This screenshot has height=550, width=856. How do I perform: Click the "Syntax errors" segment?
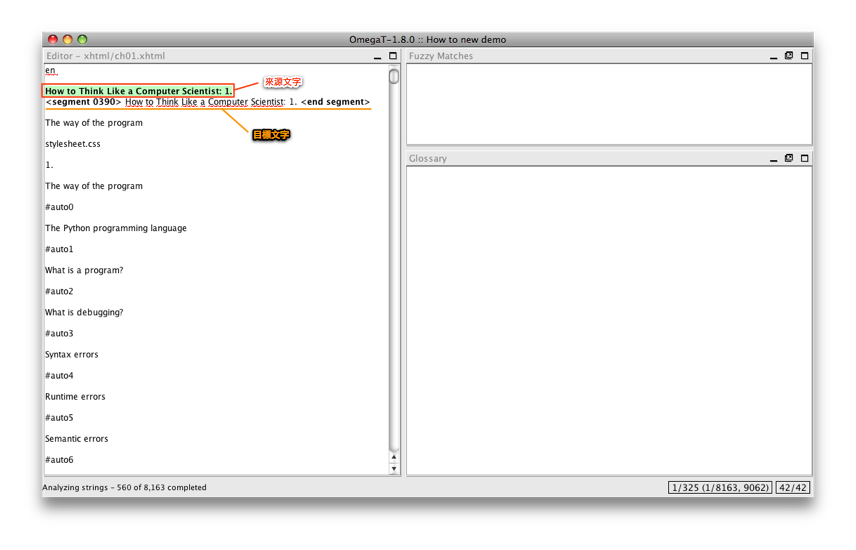coord(72,354)
